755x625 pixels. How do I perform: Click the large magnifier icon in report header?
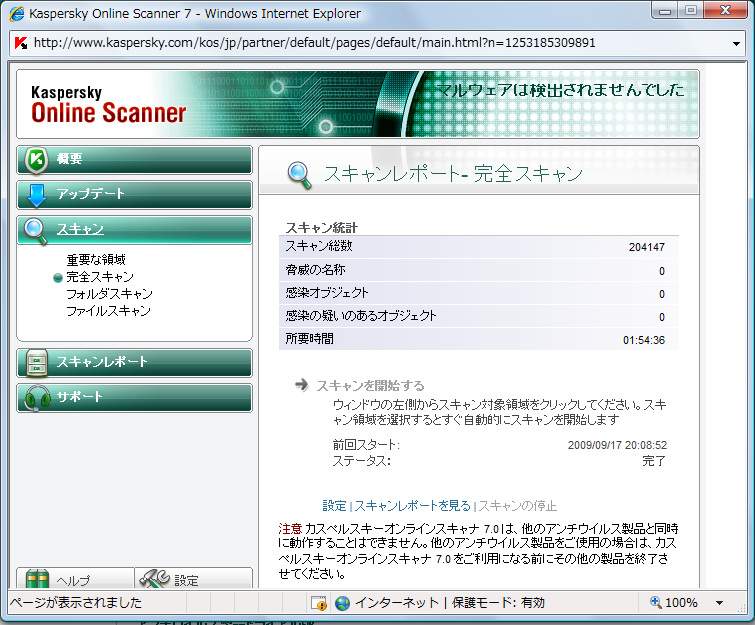coord(299,175)
